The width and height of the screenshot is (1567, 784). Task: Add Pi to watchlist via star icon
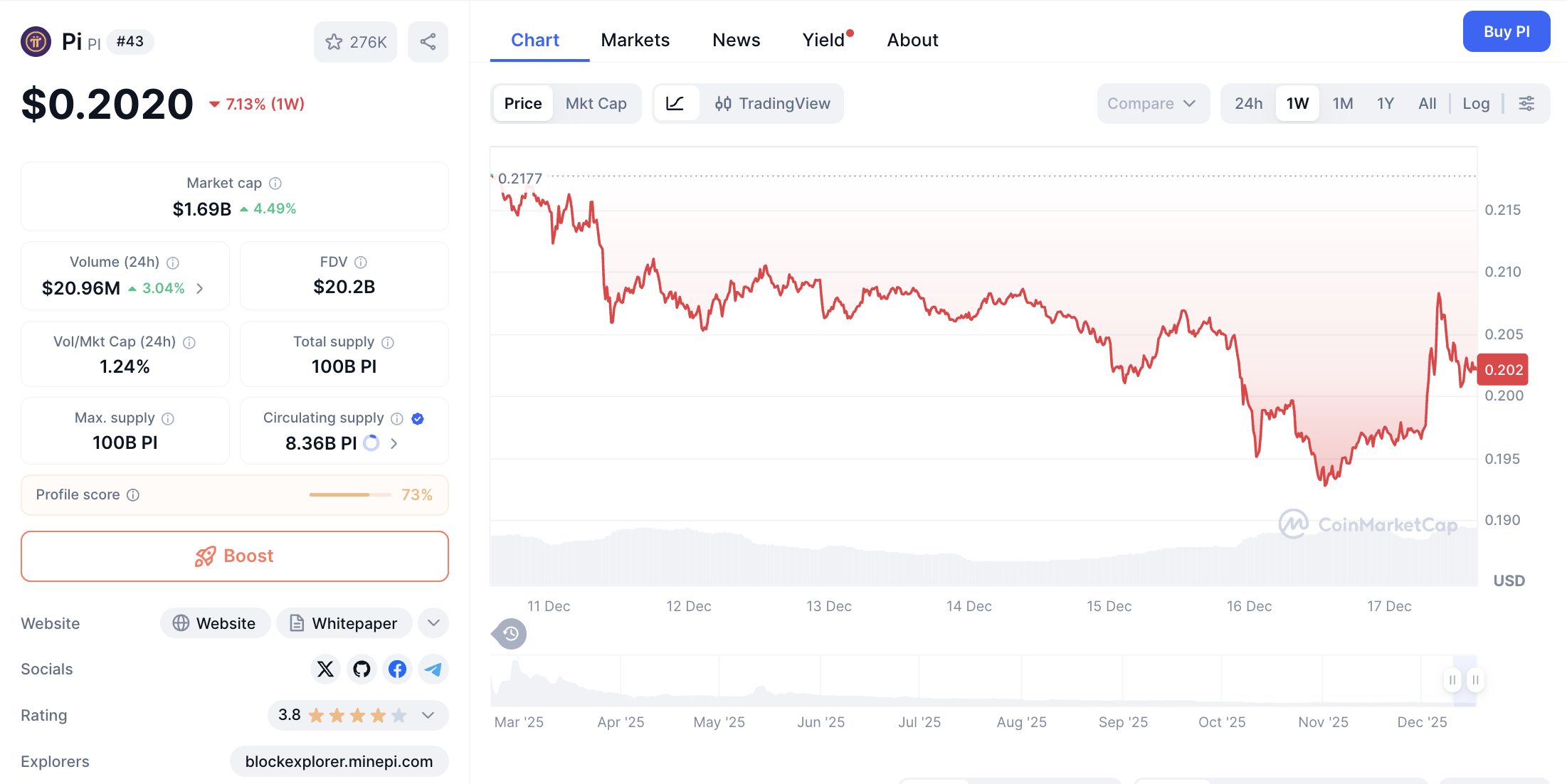click(334, 42)
